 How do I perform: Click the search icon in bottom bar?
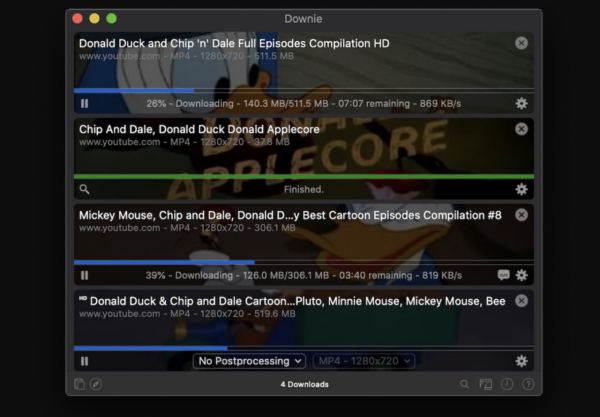click(x=464, y=384)
